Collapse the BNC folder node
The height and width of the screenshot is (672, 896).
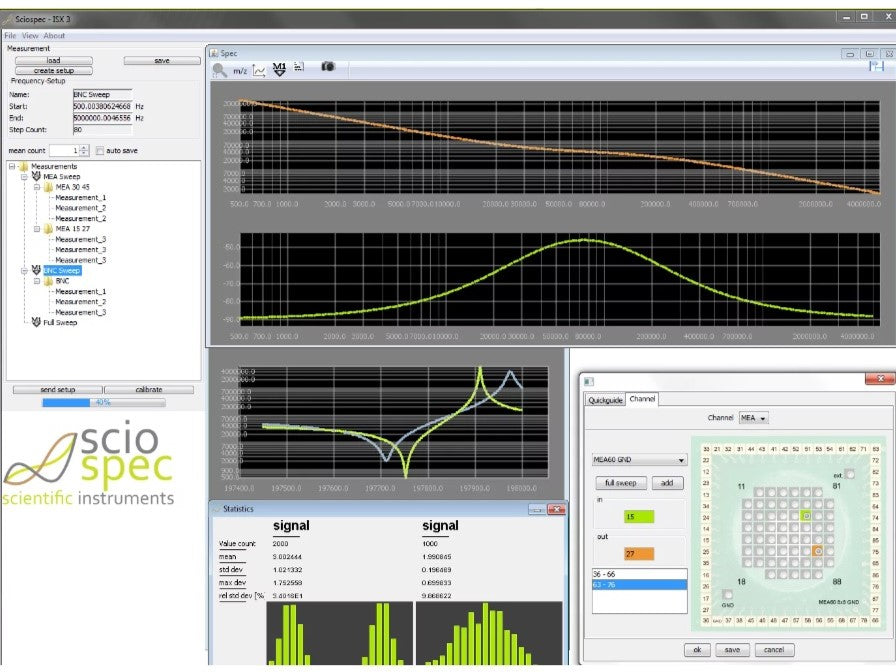coord(37,281)
